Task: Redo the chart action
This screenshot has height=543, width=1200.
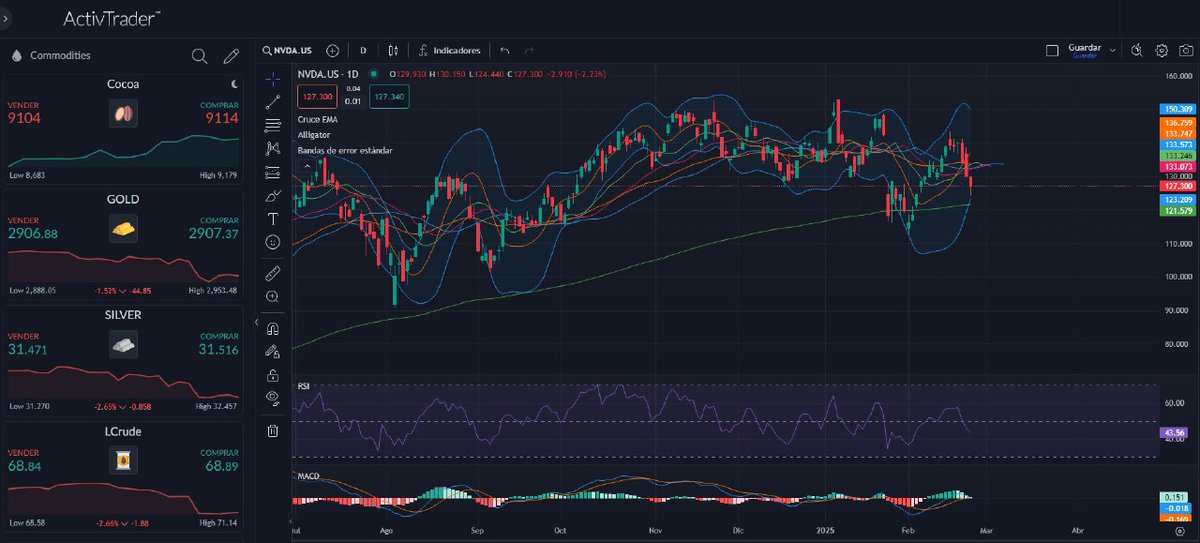Action: [530, 50]
